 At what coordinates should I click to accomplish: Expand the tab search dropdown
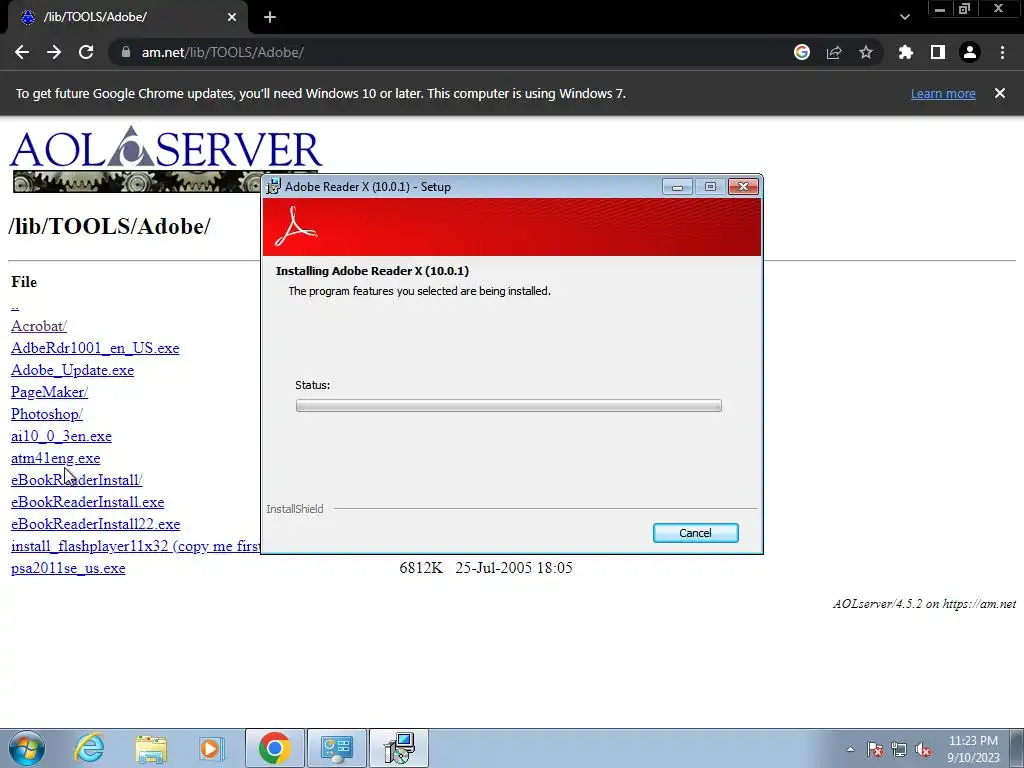(x=904, y=17)
